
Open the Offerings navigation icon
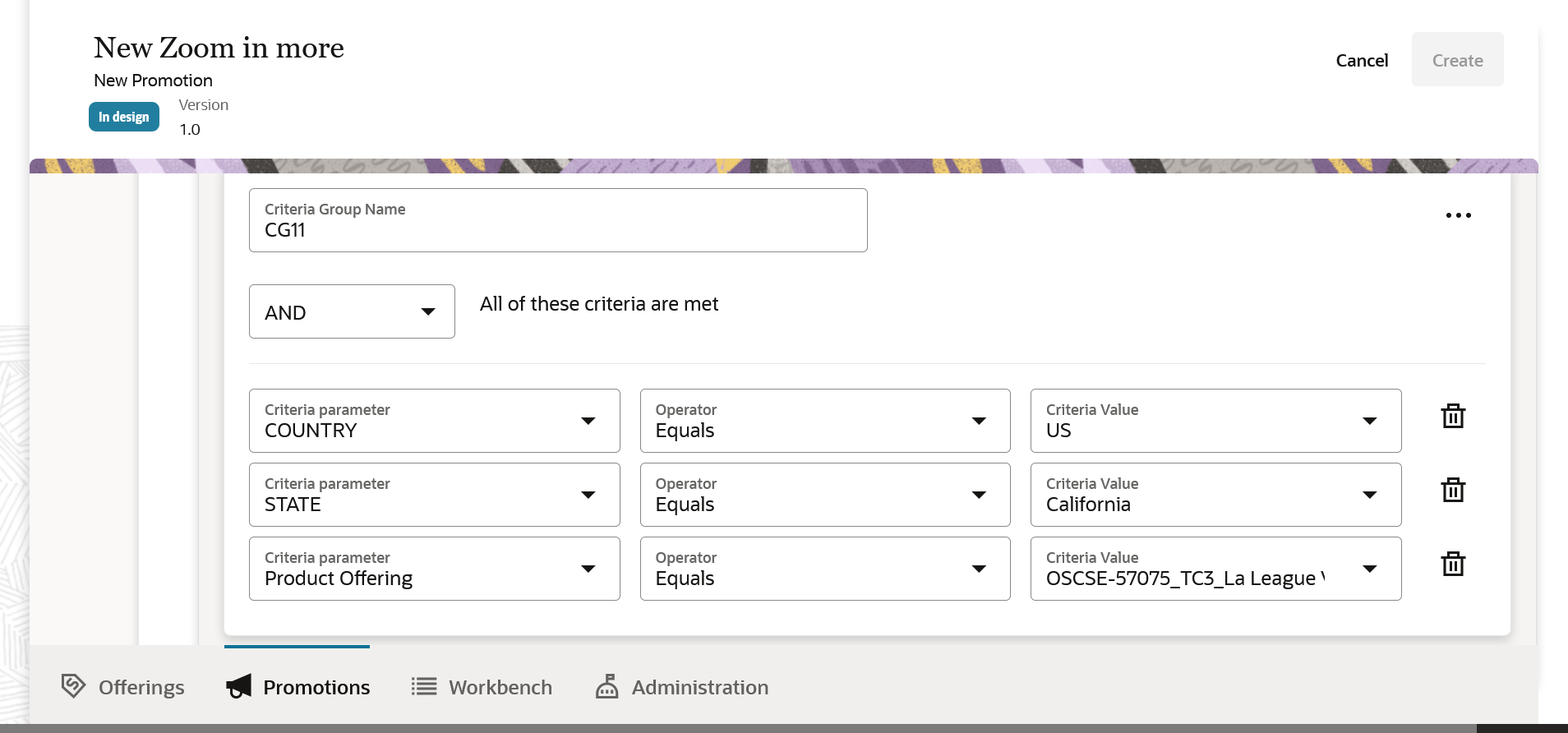pos(73,686)
